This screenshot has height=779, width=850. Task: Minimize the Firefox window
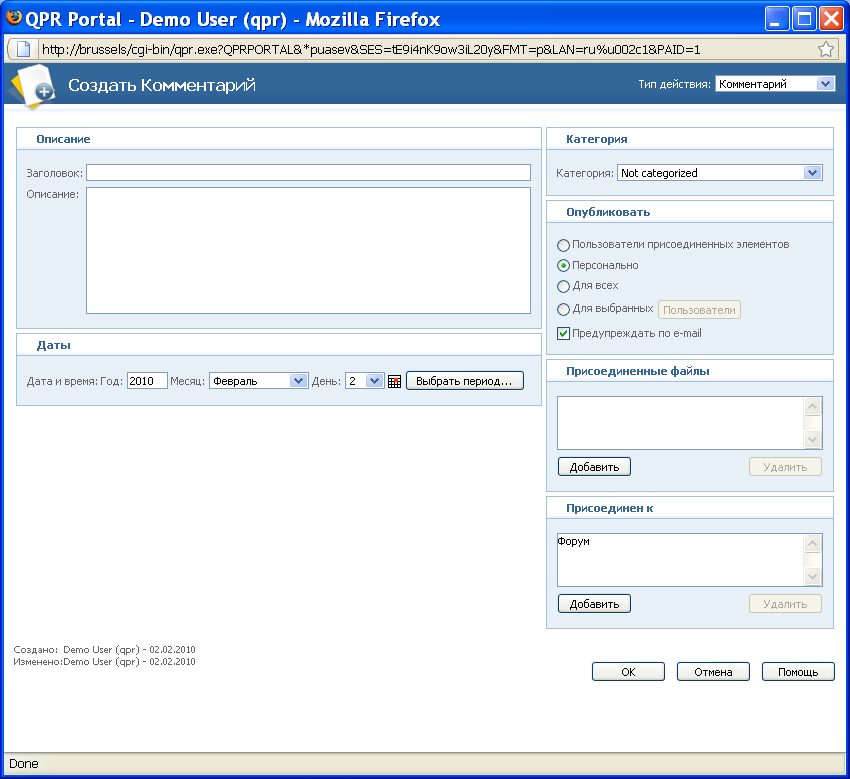[777, 19]
